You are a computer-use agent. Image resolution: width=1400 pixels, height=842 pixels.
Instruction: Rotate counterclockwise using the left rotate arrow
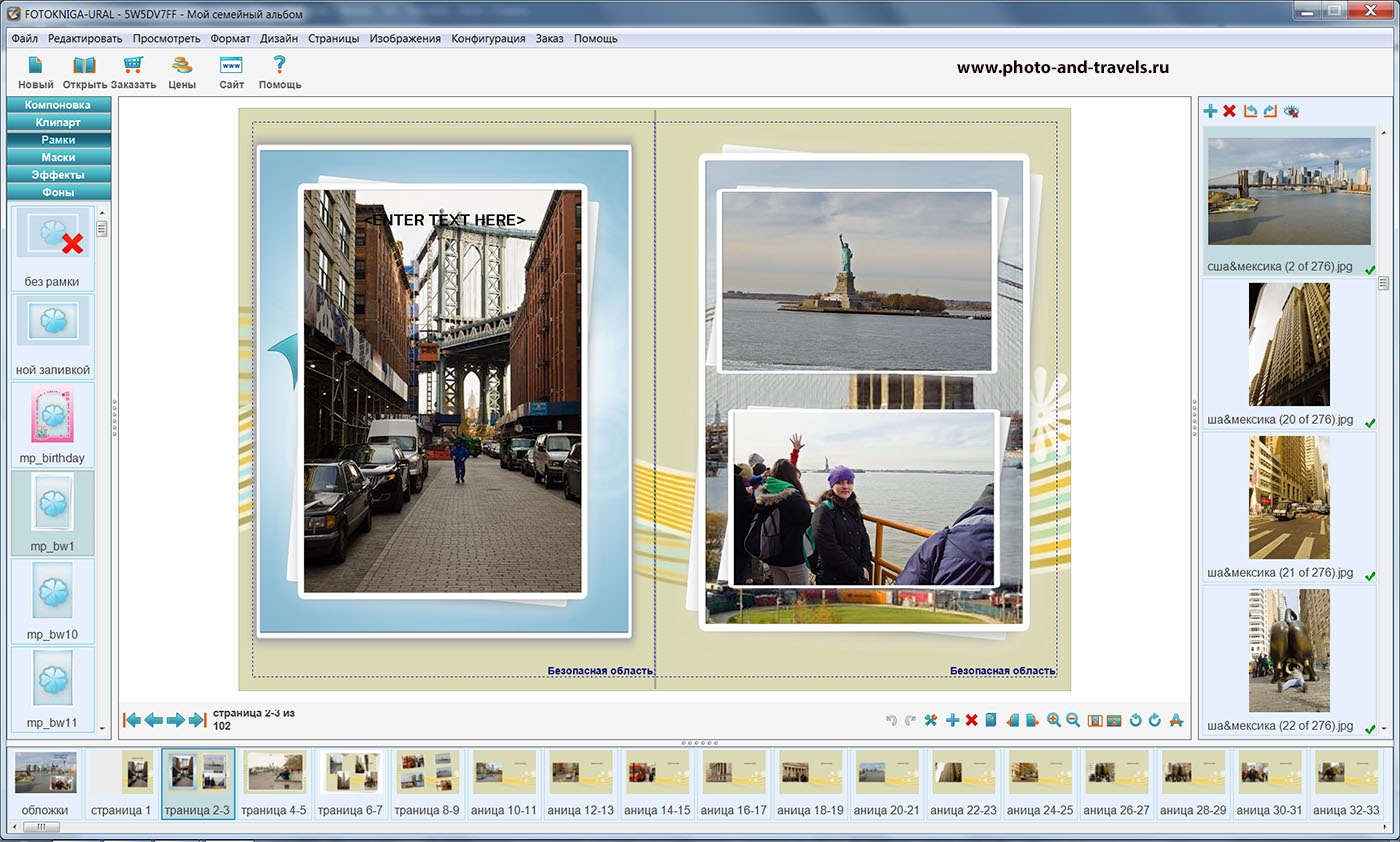coord(1135,720)
